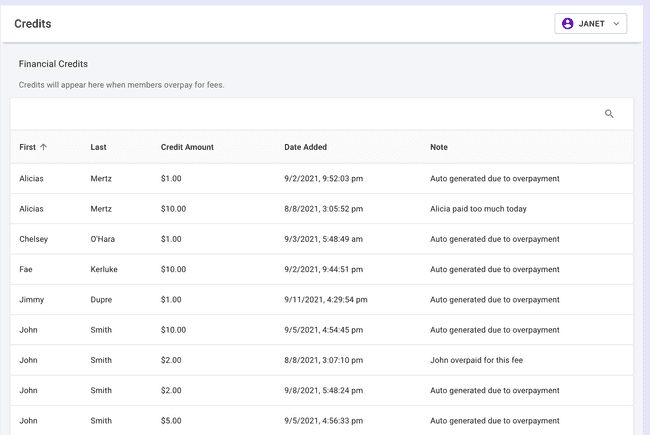Open the JANET account dropdown

tap(591, 23)
